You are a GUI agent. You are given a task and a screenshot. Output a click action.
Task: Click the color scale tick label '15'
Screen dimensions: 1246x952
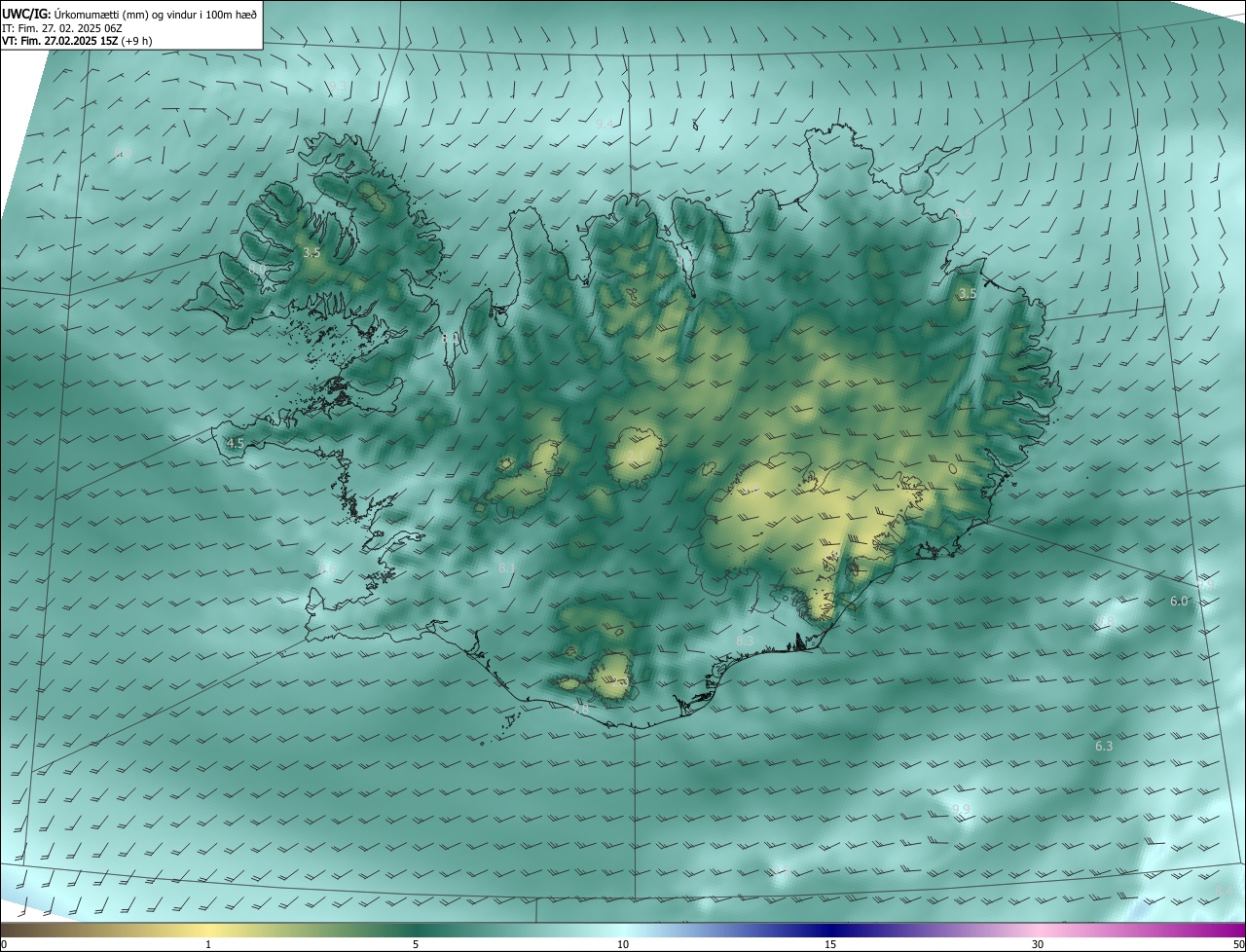830,944
